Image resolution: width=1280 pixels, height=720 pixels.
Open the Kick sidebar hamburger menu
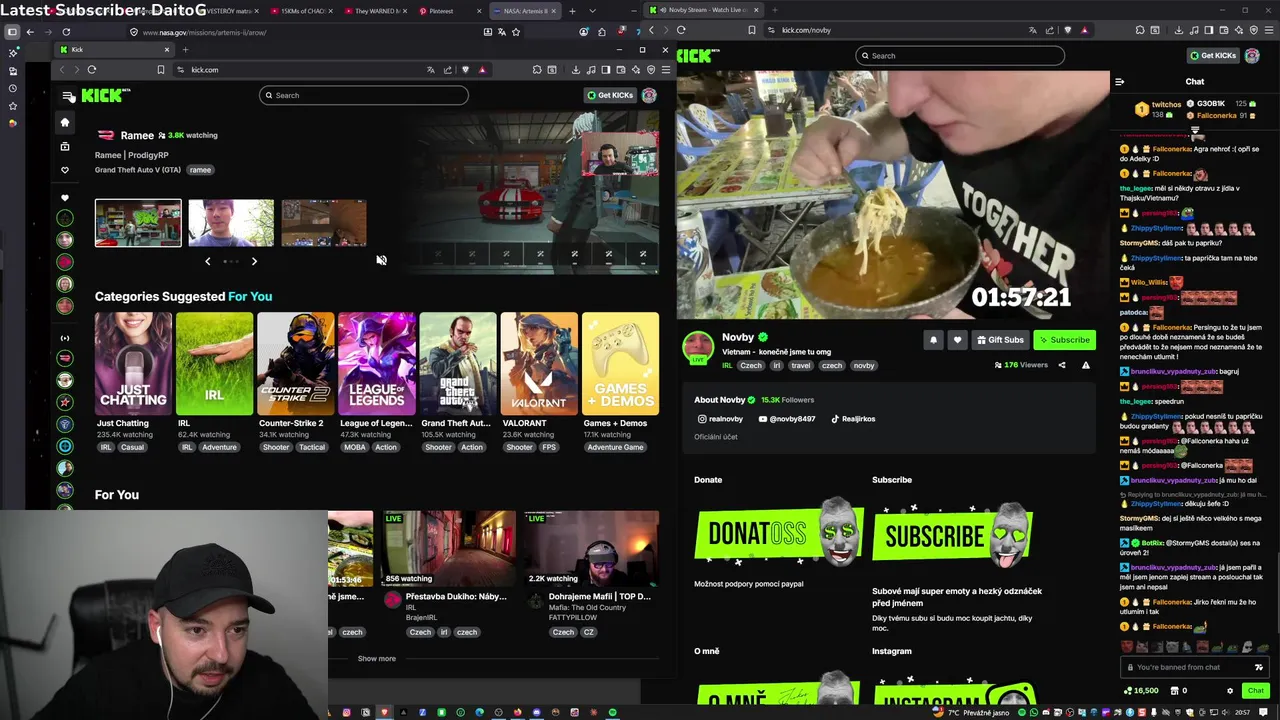click(68, 96)
